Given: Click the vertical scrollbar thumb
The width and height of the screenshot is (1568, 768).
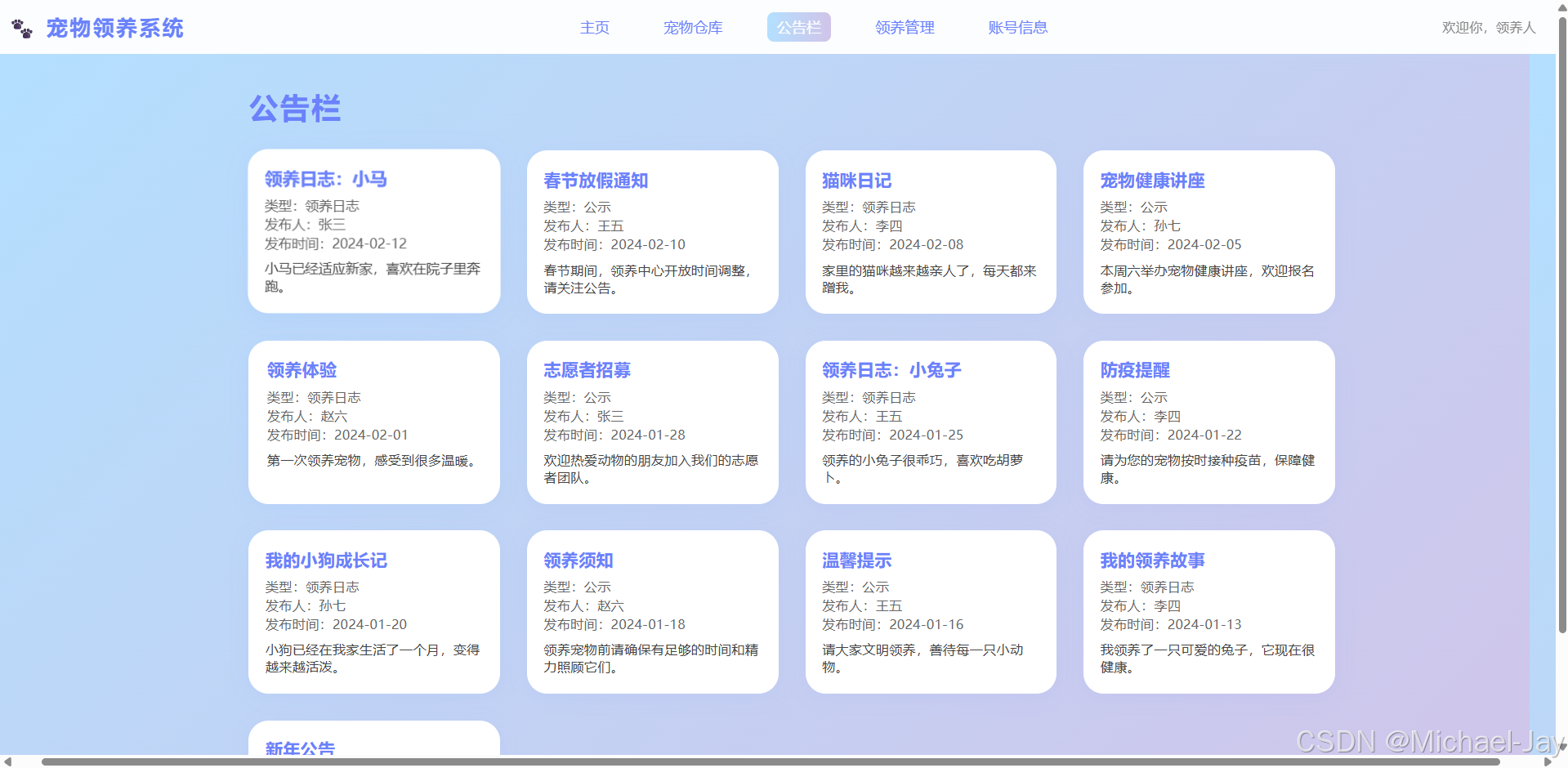Looking at the screenshot, I should [x=1561, y=324].
